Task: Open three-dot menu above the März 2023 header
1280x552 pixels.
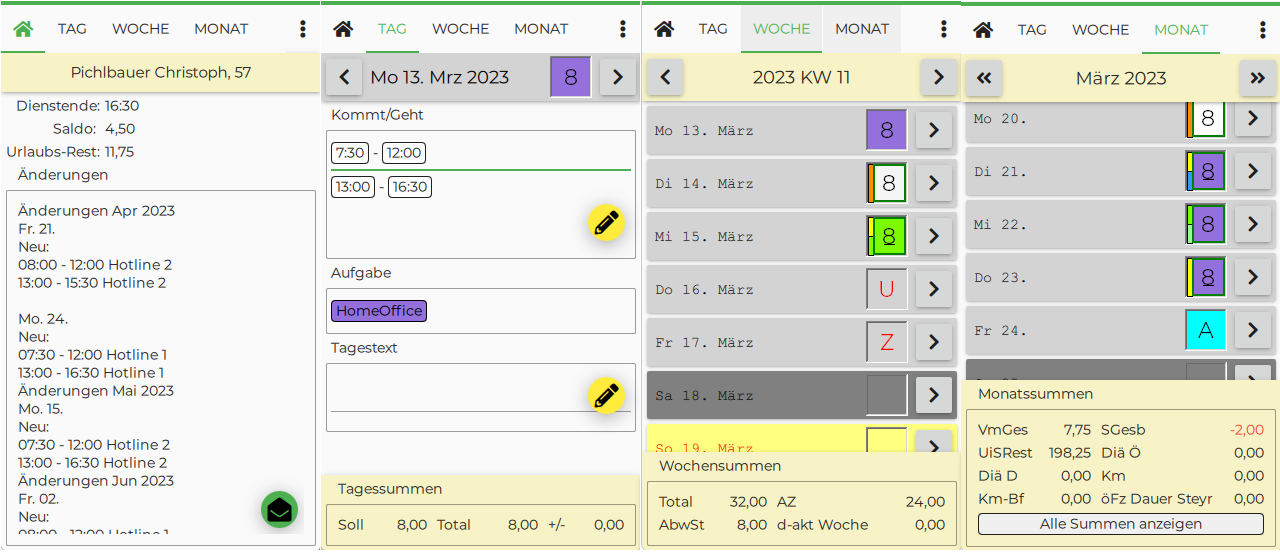Action: (x=1263, y=29)
